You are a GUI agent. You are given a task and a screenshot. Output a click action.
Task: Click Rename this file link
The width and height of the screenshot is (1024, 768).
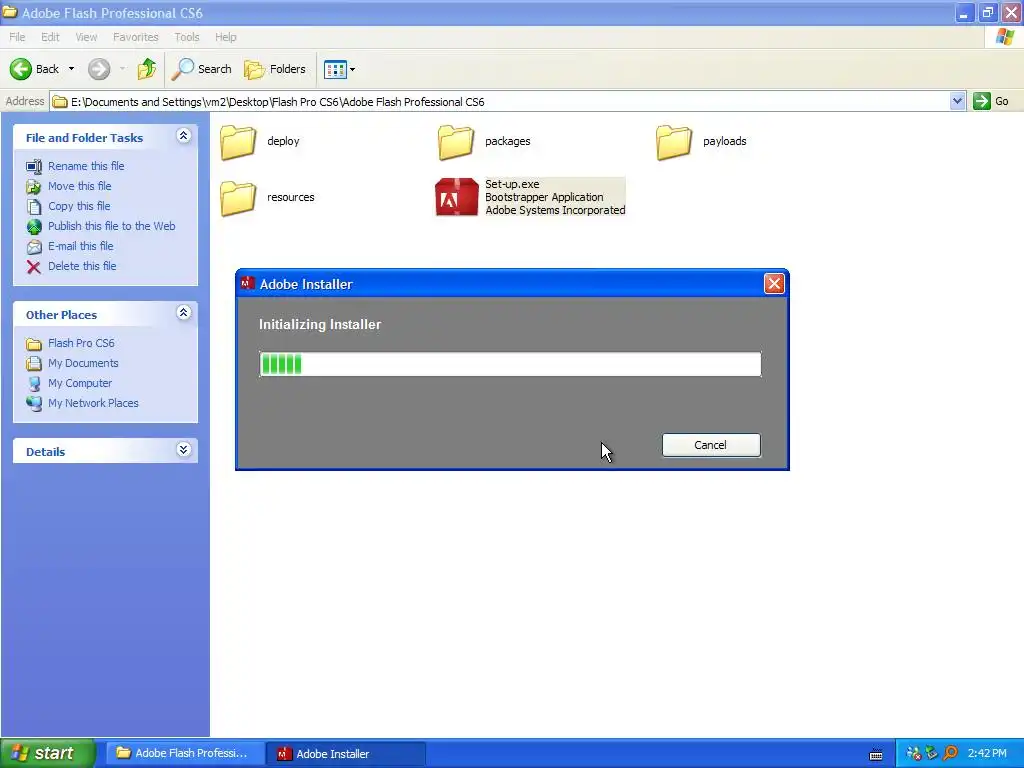point(86,166)
